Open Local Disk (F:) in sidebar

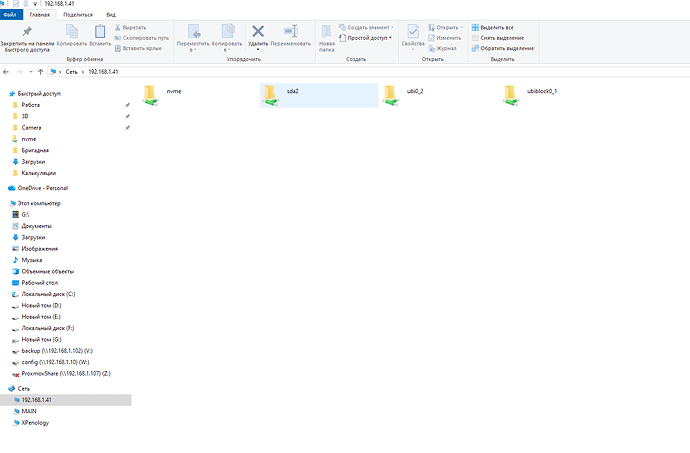[48, 328]
